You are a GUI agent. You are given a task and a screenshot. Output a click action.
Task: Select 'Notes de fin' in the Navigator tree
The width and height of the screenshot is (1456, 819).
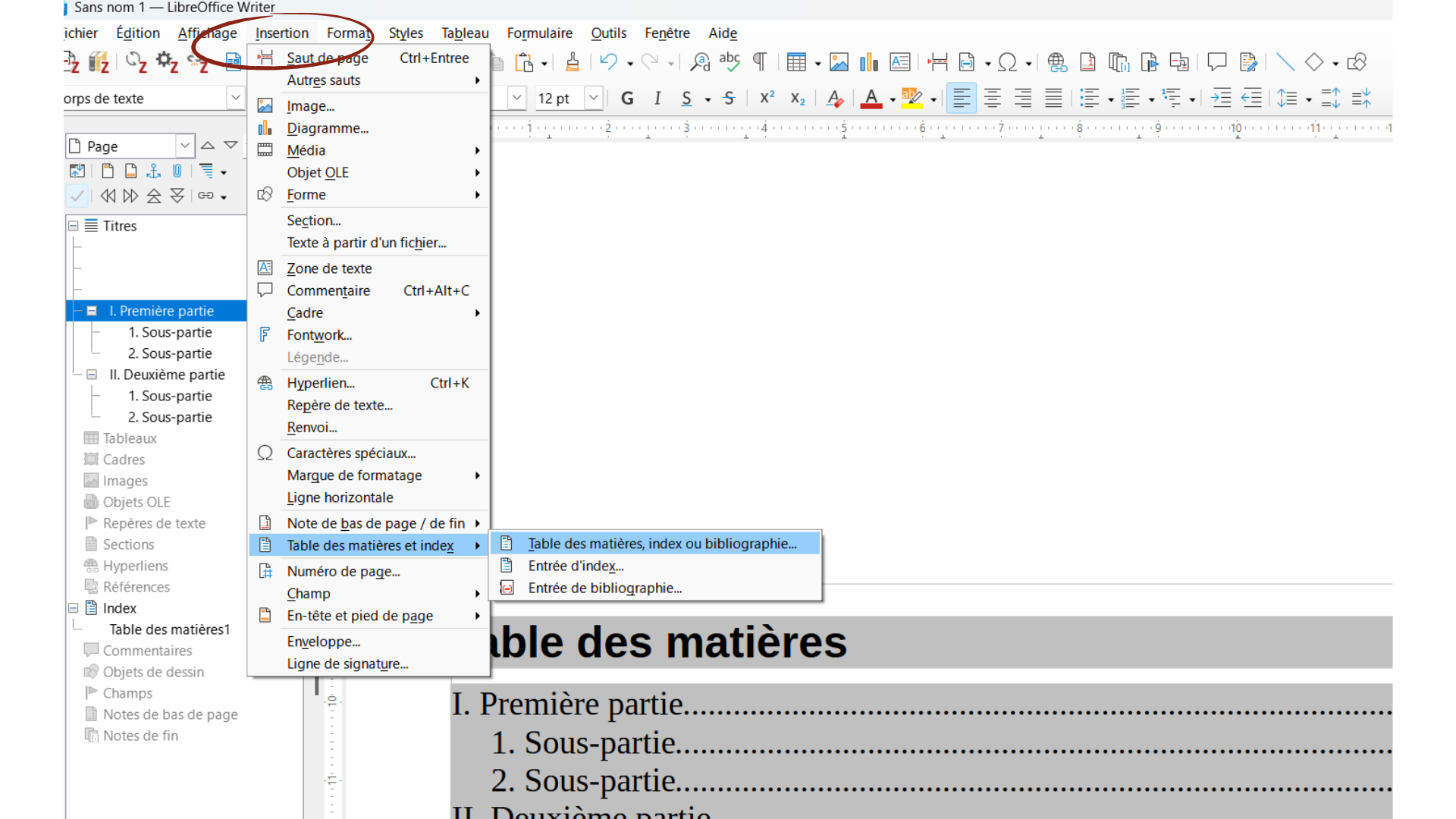pos(140,735)
